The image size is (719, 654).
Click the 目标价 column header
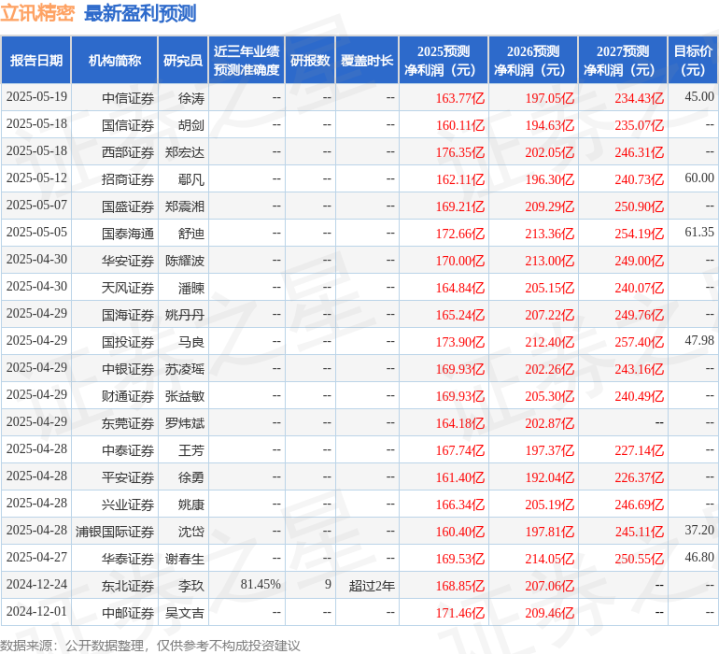(x=693, y=60)
